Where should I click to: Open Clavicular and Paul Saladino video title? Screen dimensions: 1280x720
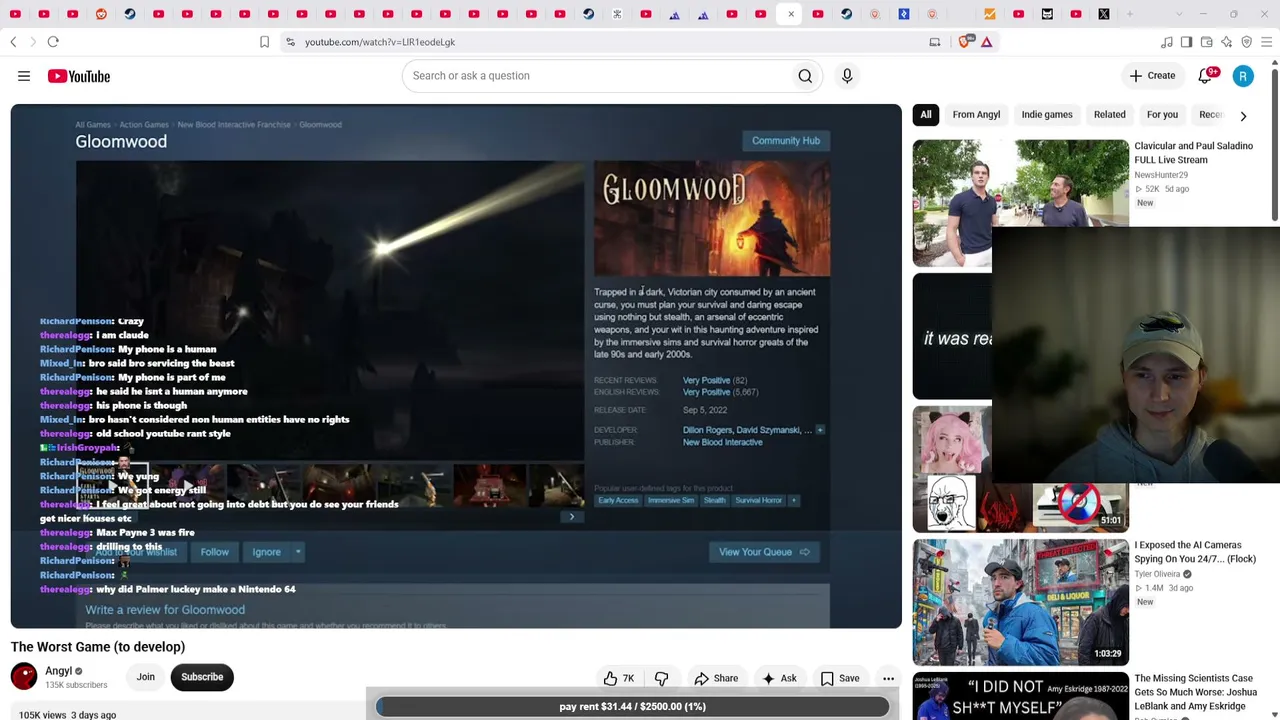(1193, 153)
